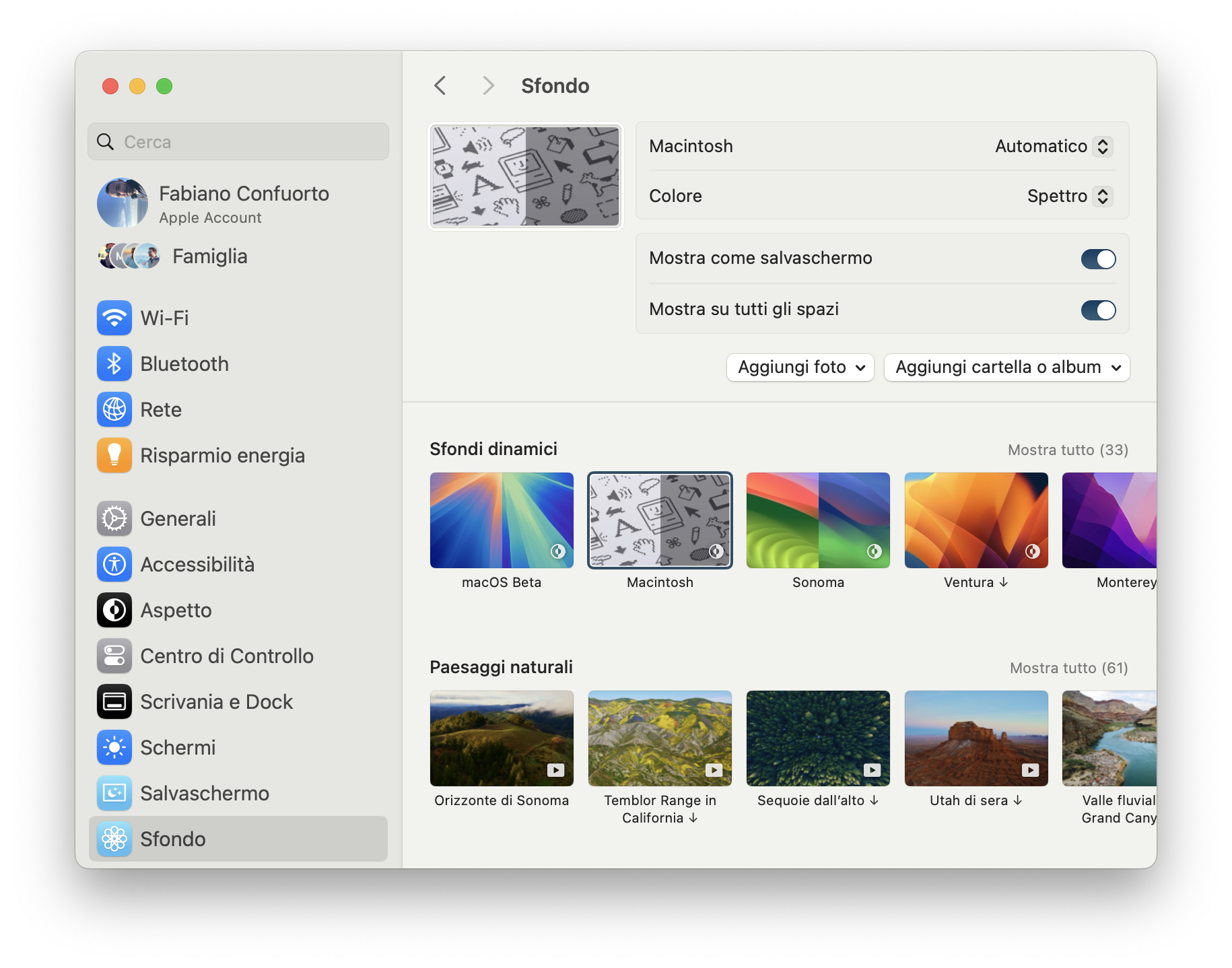The image size is (1232, 968).
Task: Click Temblor Range download arrow
Action: 693,818
